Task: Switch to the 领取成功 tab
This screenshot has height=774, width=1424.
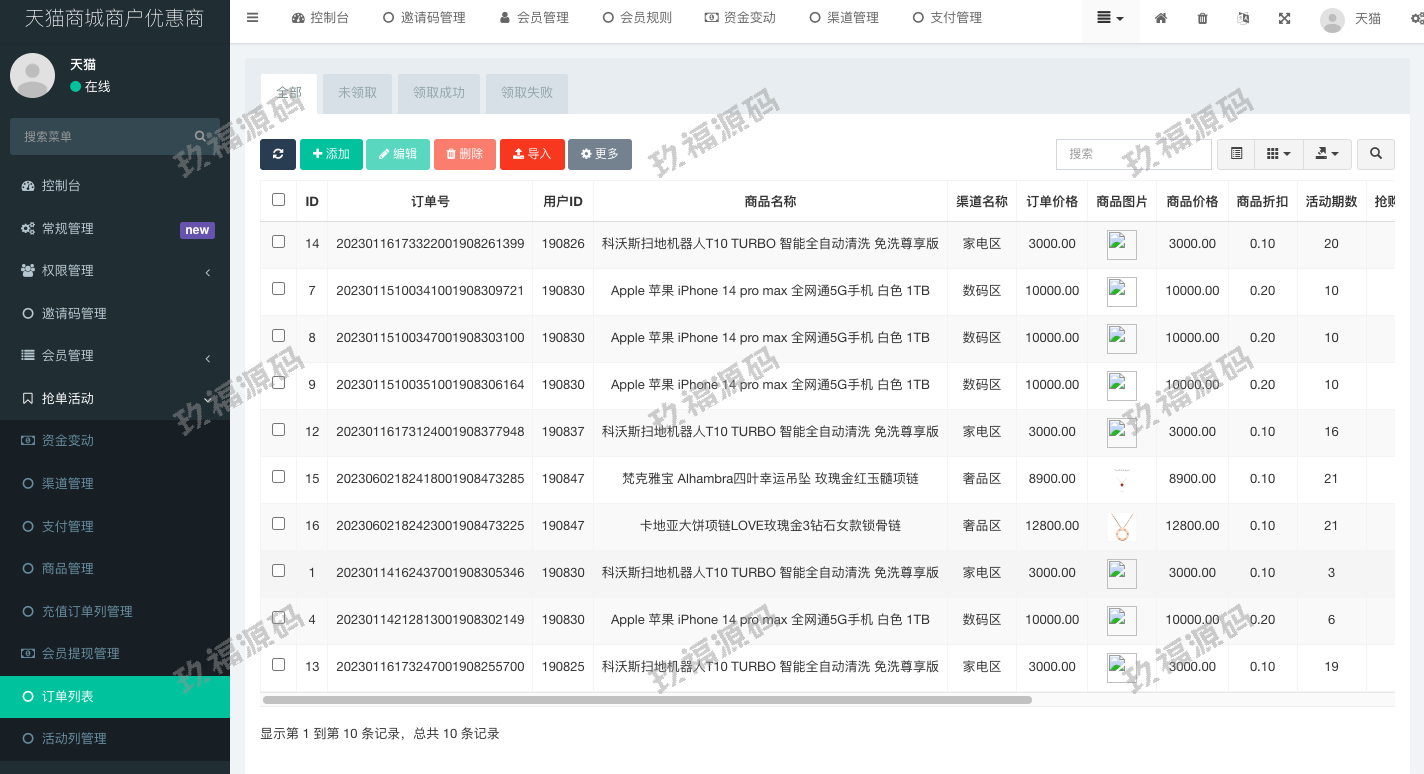Action: pos(439,93)
